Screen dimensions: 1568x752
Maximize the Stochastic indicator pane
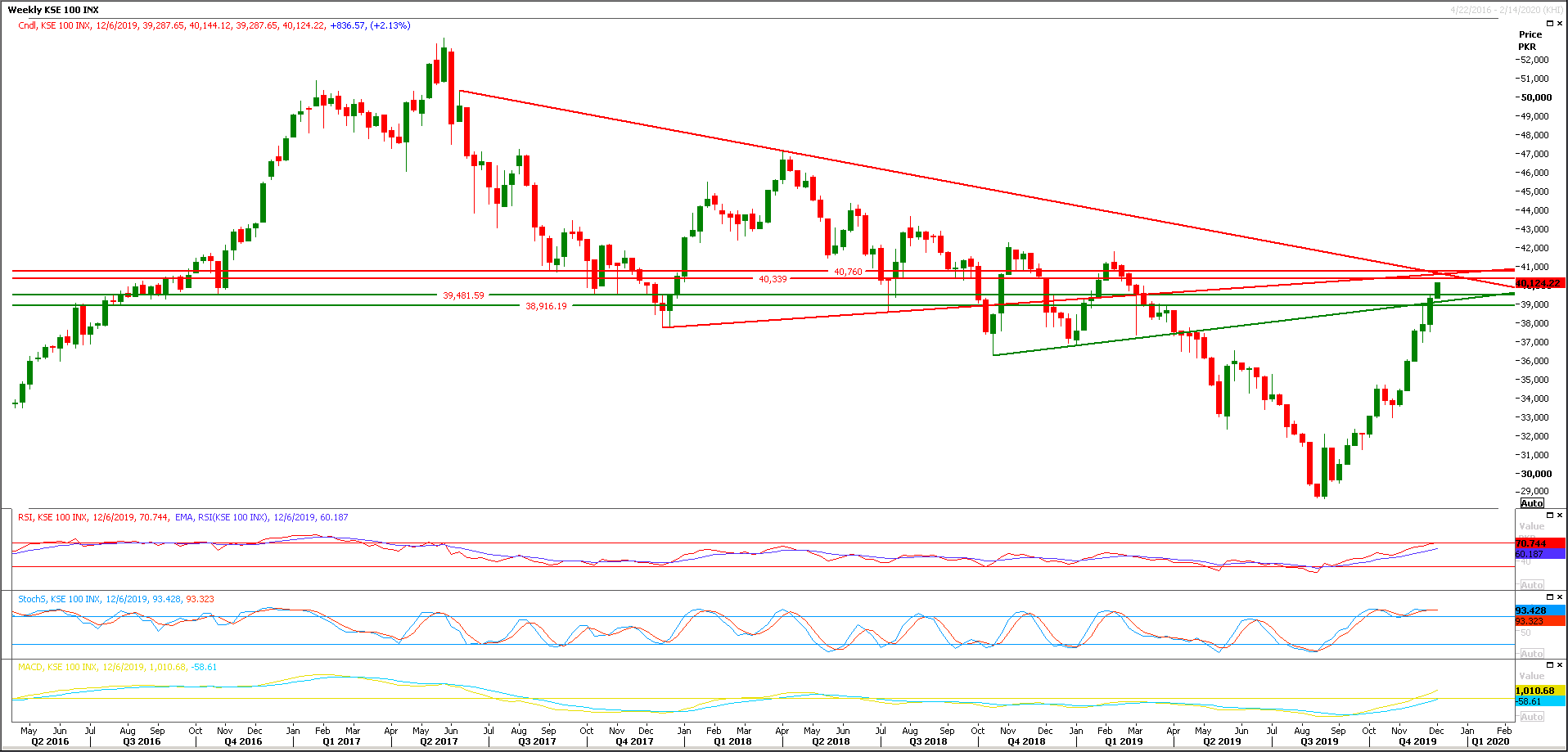click(1550, 597)
